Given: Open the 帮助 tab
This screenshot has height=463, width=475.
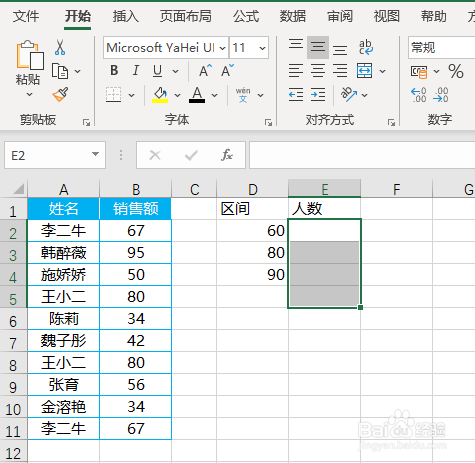Looking at the screenshot, I should (433, 16).
